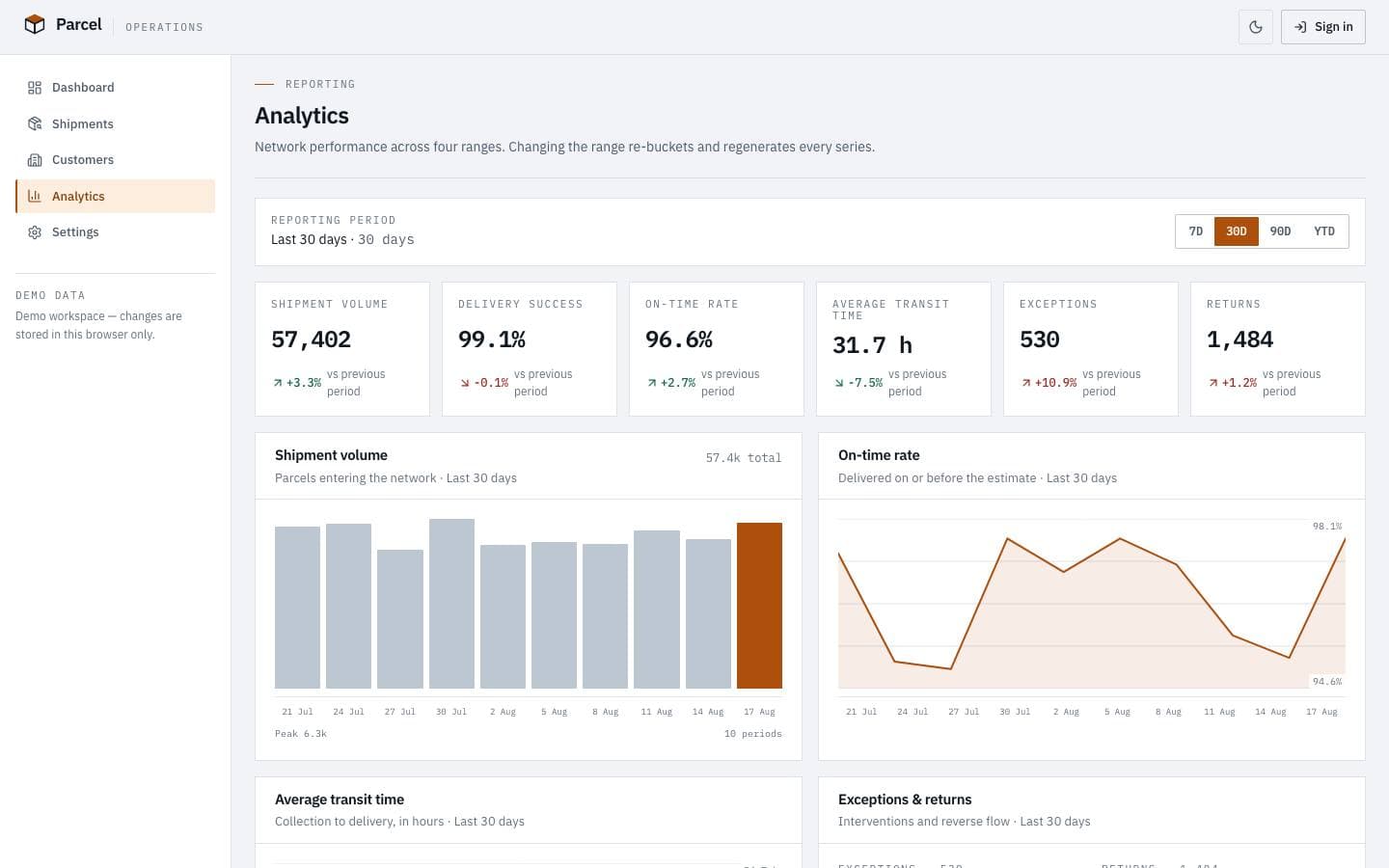The width and height of the screenshot is (1389, 868).
Task: Open the Dashboard menu item
Action: click(x=116, y=88)
